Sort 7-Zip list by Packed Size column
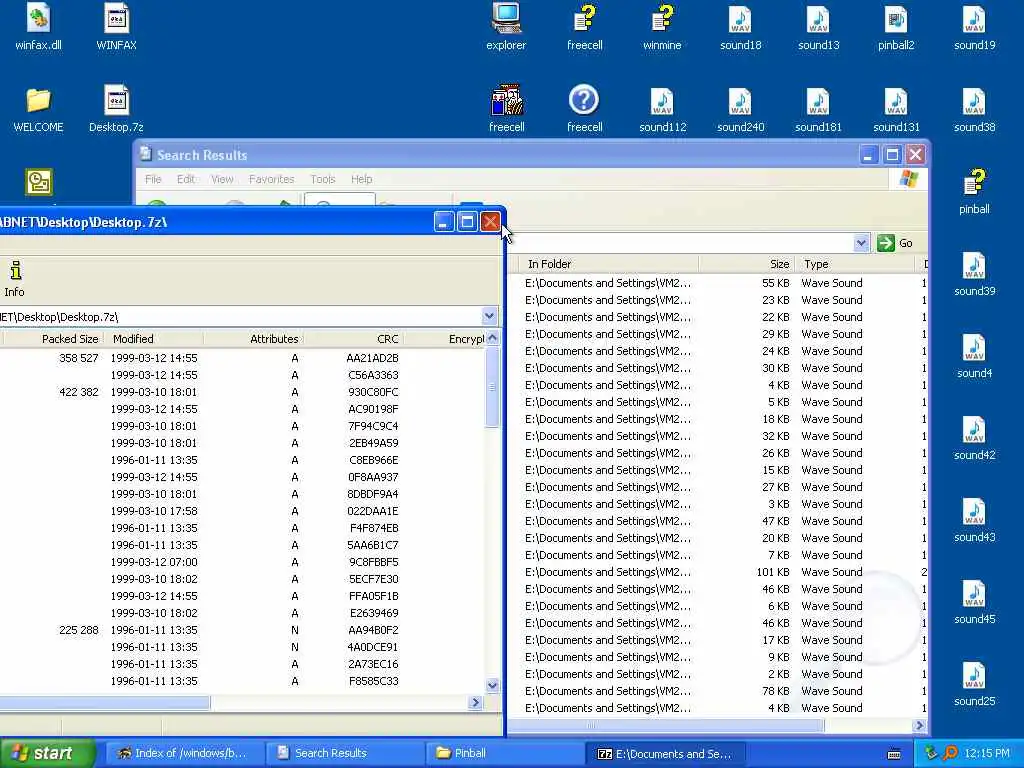This screenshot has width=1024, height=768. coord(52,339)
